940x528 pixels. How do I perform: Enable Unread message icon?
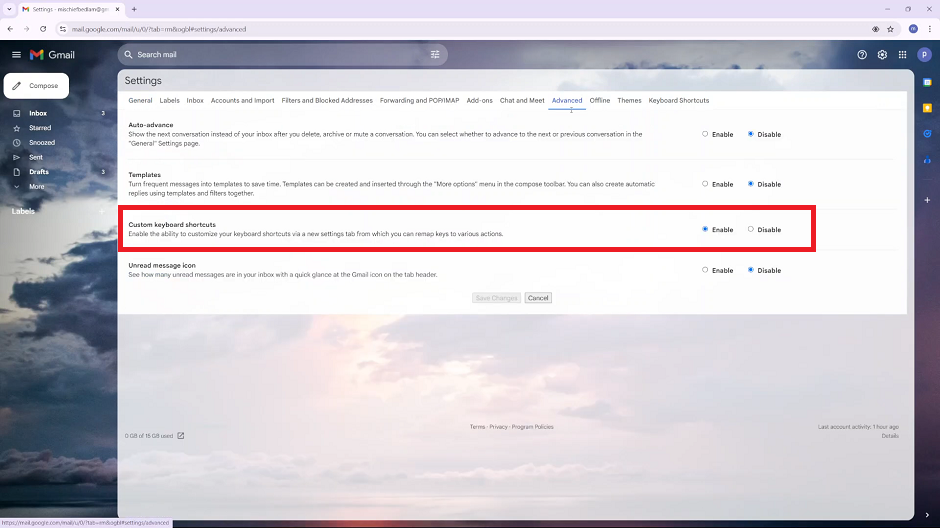point(705,270)
